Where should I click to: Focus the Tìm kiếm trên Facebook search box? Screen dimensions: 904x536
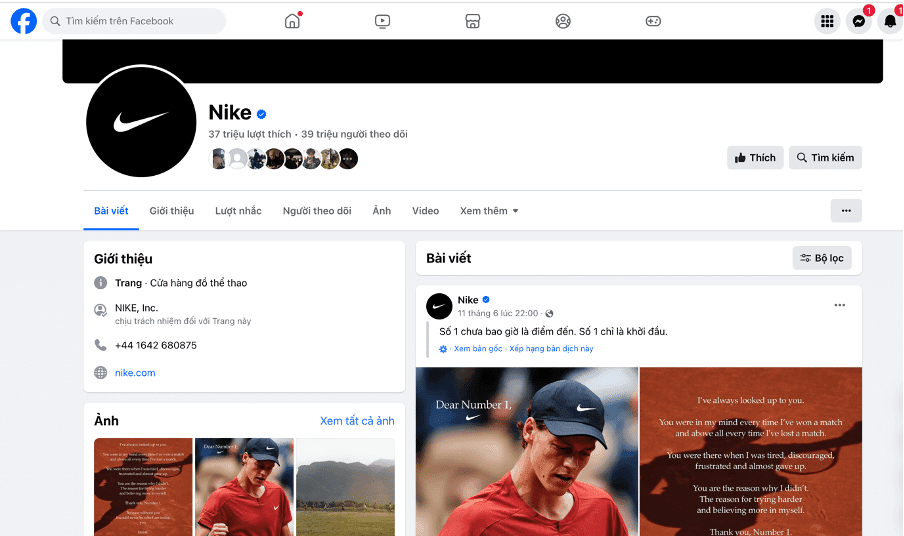pyautogui.click(x=134, y=21)
